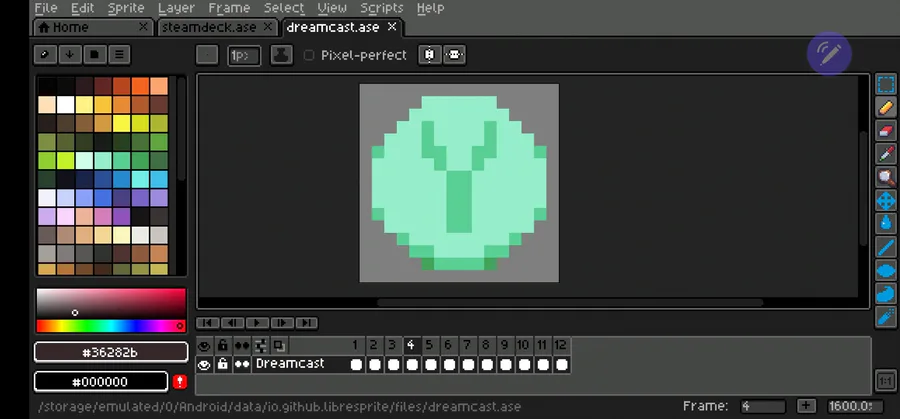Open the Edit menu
Viewport: 900px width, 419px height.
coord(83,8)
